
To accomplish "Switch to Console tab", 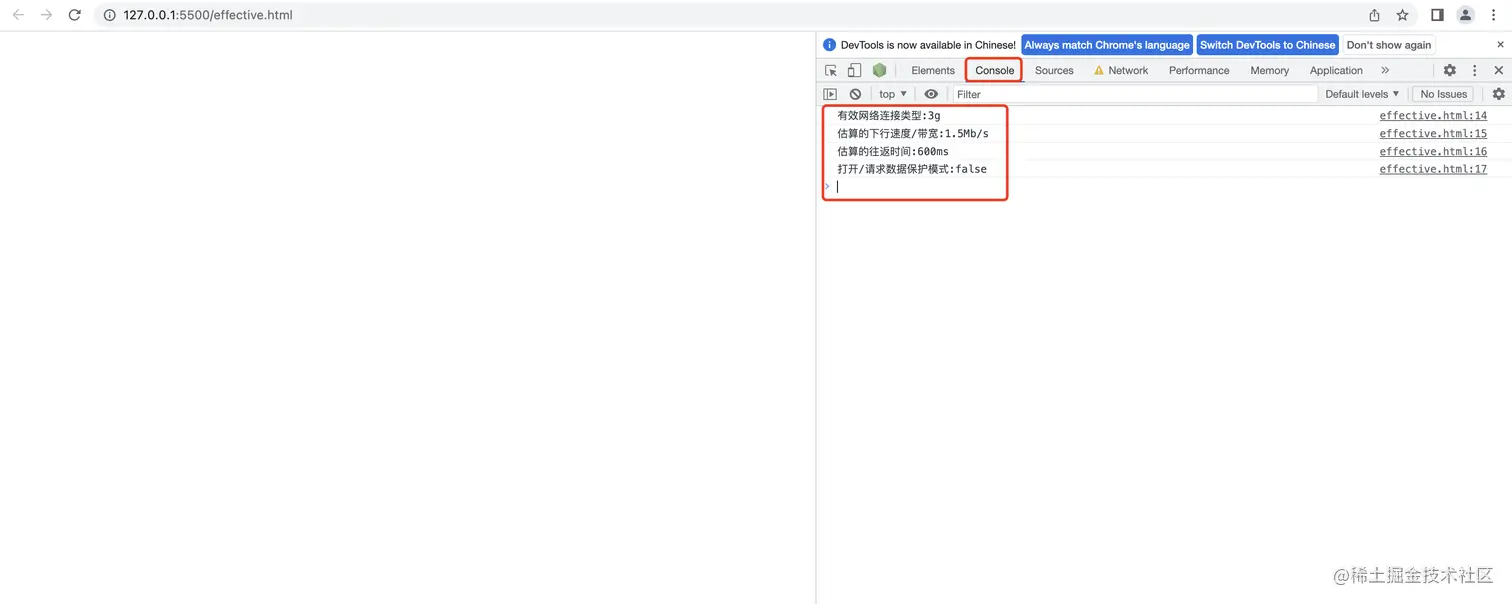I will (x=994, y=70).
